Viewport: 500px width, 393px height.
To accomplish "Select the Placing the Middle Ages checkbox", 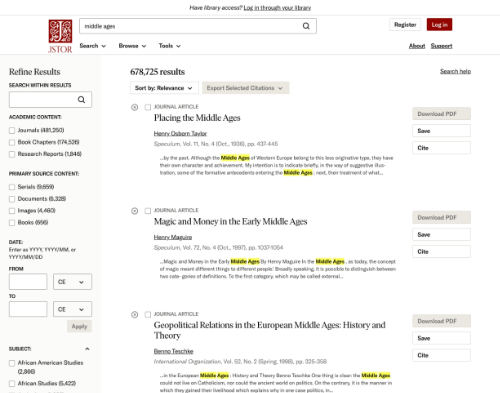I will click(x=148, y=107).
